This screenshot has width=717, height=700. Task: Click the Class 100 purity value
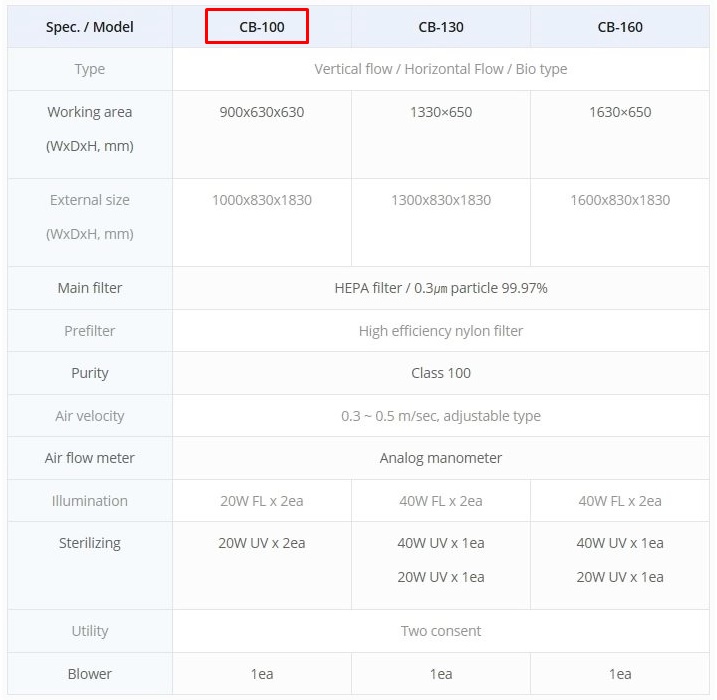tap(440, 373)
